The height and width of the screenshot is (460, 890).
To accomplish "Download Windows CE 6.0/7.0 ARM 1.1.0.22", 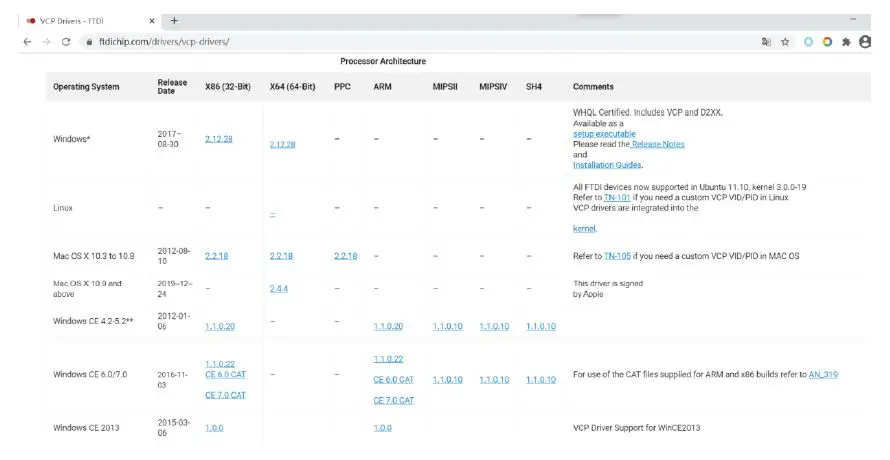I will (388, 359).
